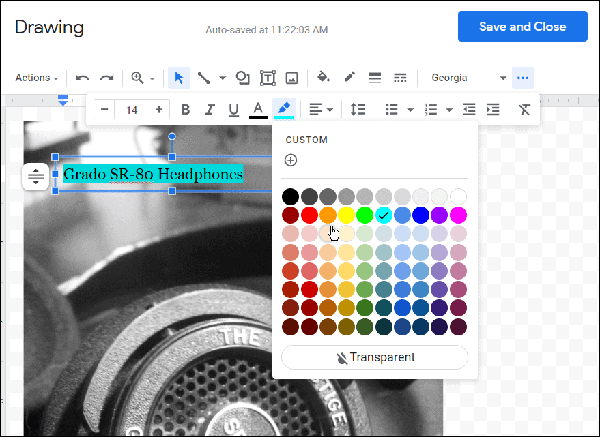Increase font size with plus

click(x=159, y=110)
